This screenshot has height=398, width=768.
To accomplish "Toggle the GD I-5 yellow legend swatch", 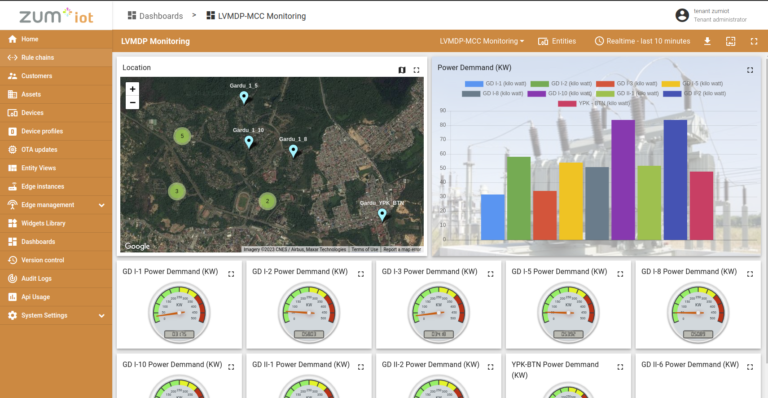I will [x=671, y=84].
